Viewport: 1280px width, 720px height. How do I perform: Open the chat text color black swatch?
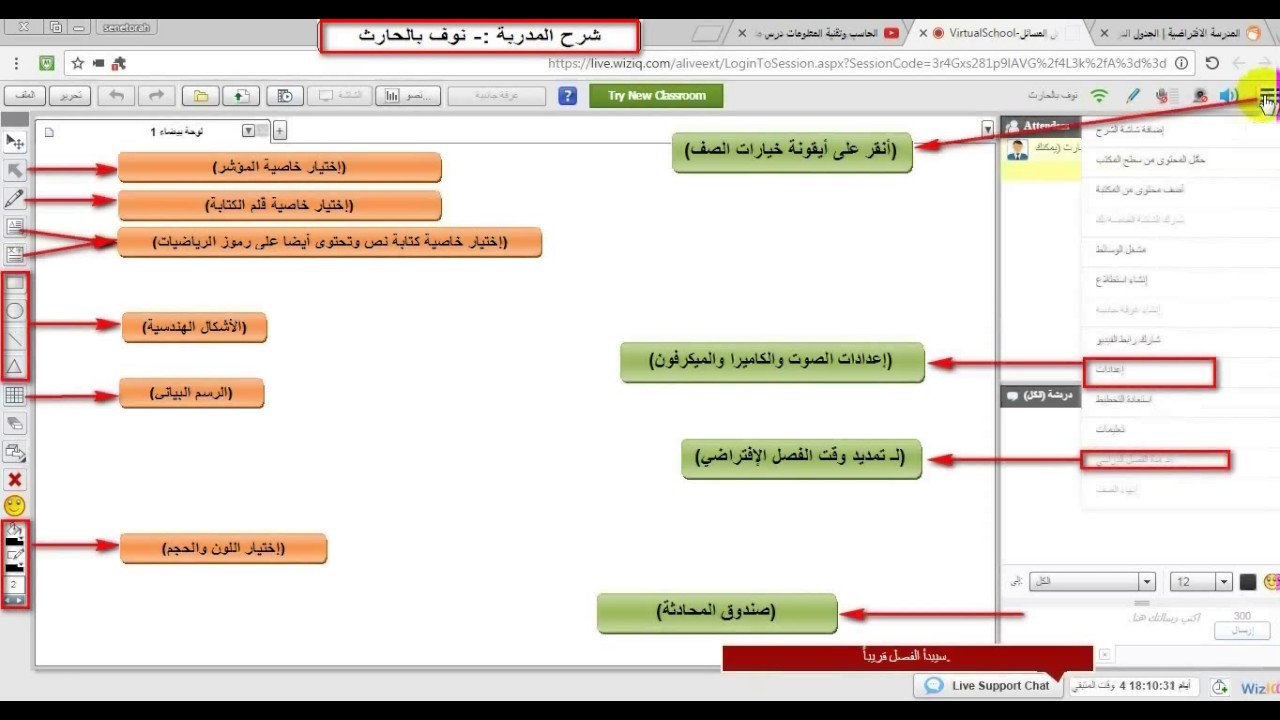point(1248,582)
